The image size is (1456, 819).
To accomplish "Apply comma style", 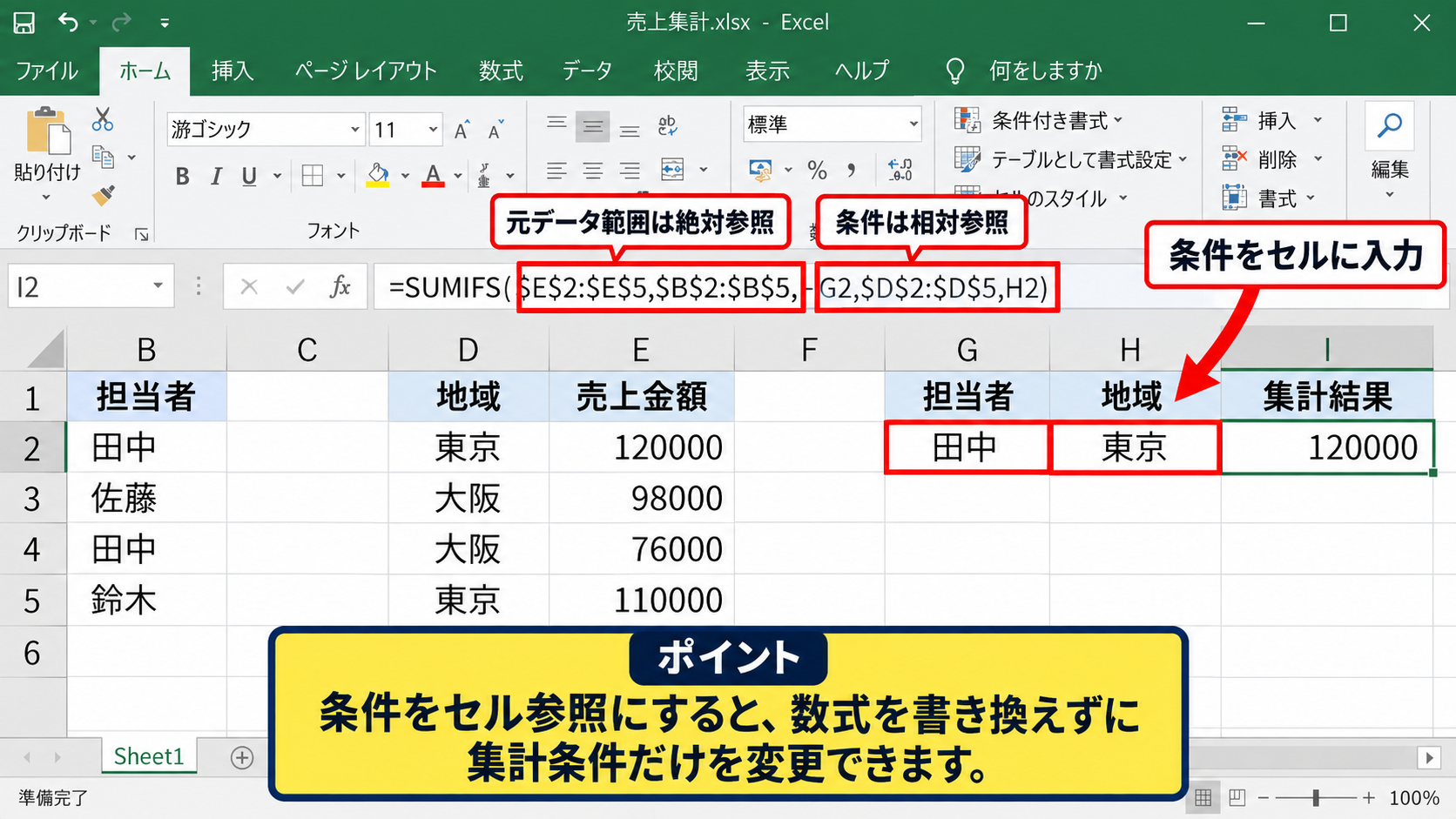I will point(851,170).
